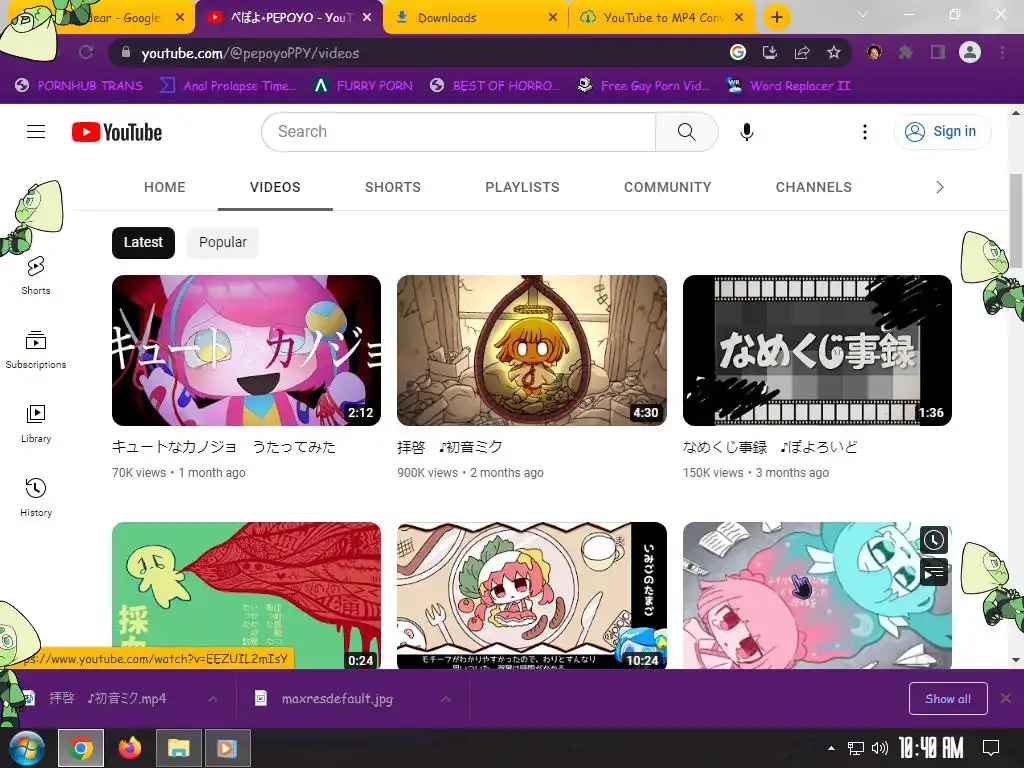Open History in the sidebar
Image resolution: width=1024 pixels, height=768 pixels.
(36, 498)
